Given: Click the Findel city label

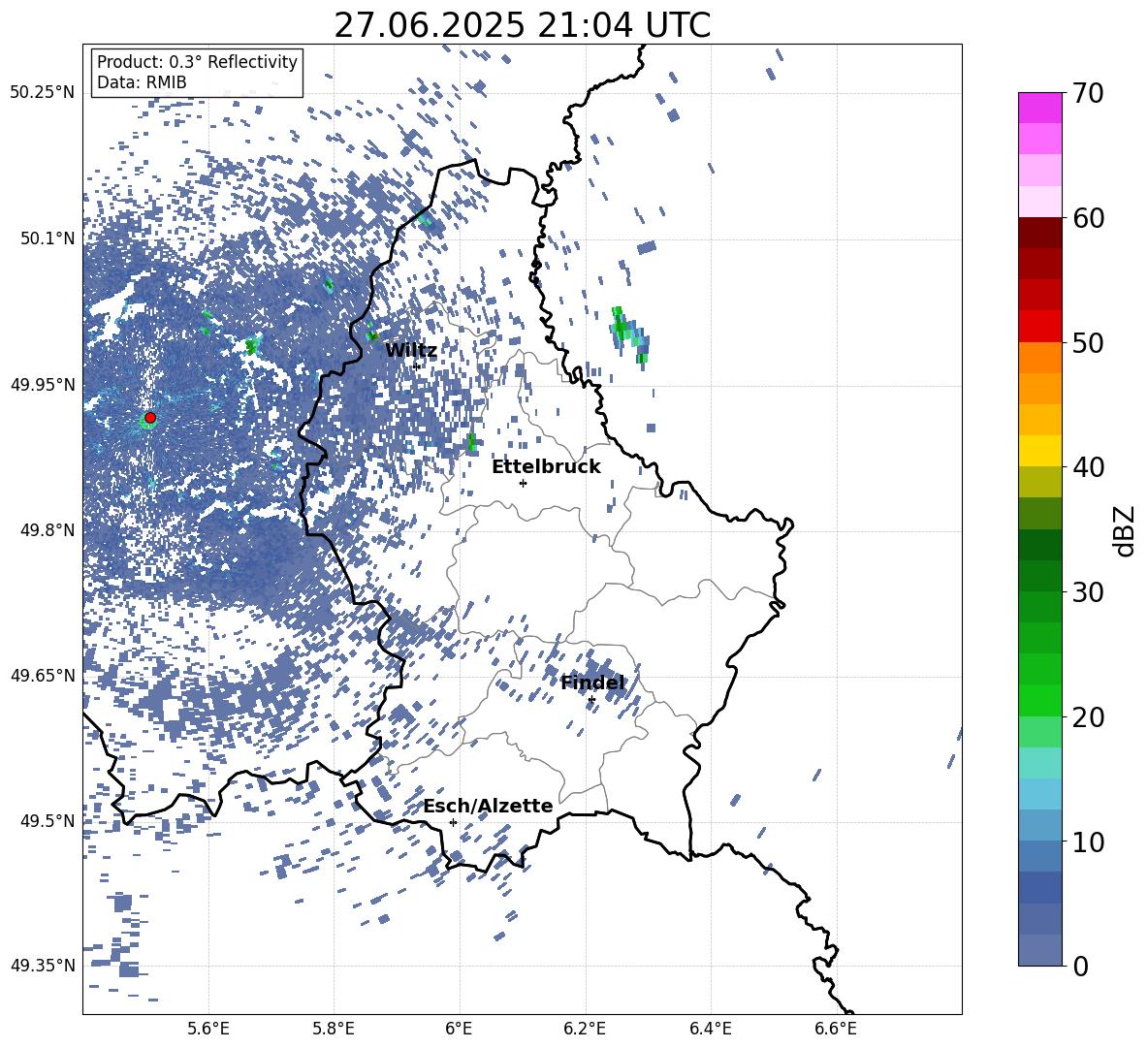Looking at the screenshot, I should click(x=592, y=683).
